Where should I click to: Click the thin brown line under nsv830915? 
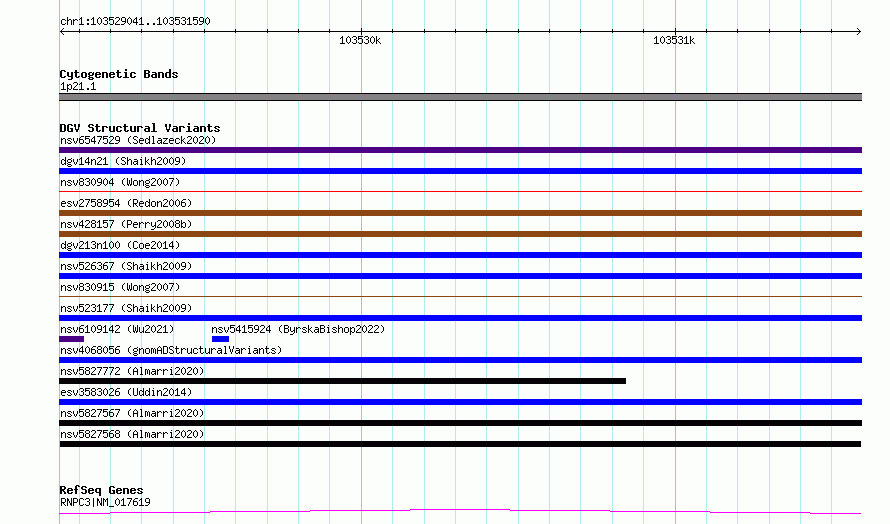pyautogui.click(x=460, y=296)
